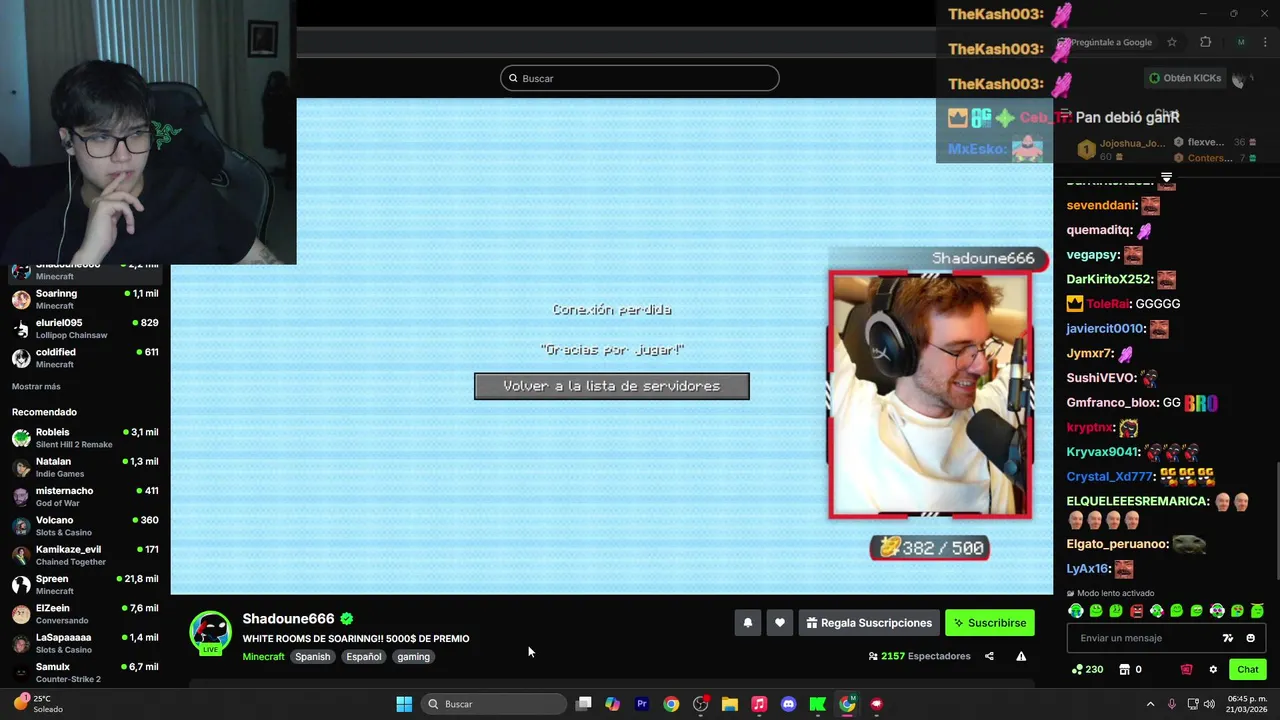Open LaSapaaaaa recommended channel
This screenshot has width=1280, height=720.
(85, 643)
